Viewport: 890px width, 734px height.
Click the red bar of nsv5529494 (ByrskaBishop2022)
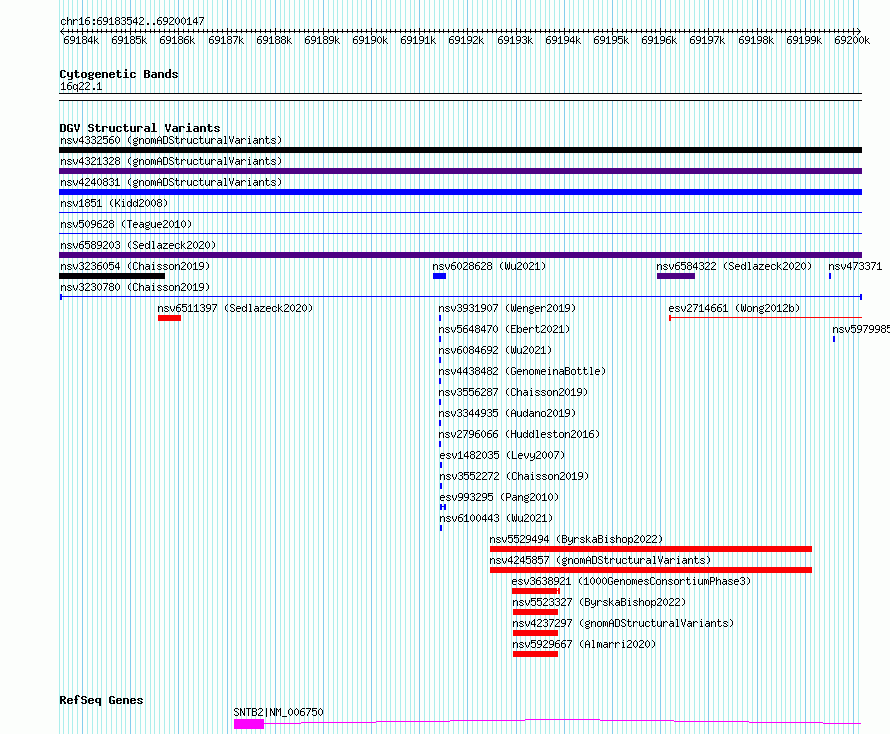click(651, 549)
